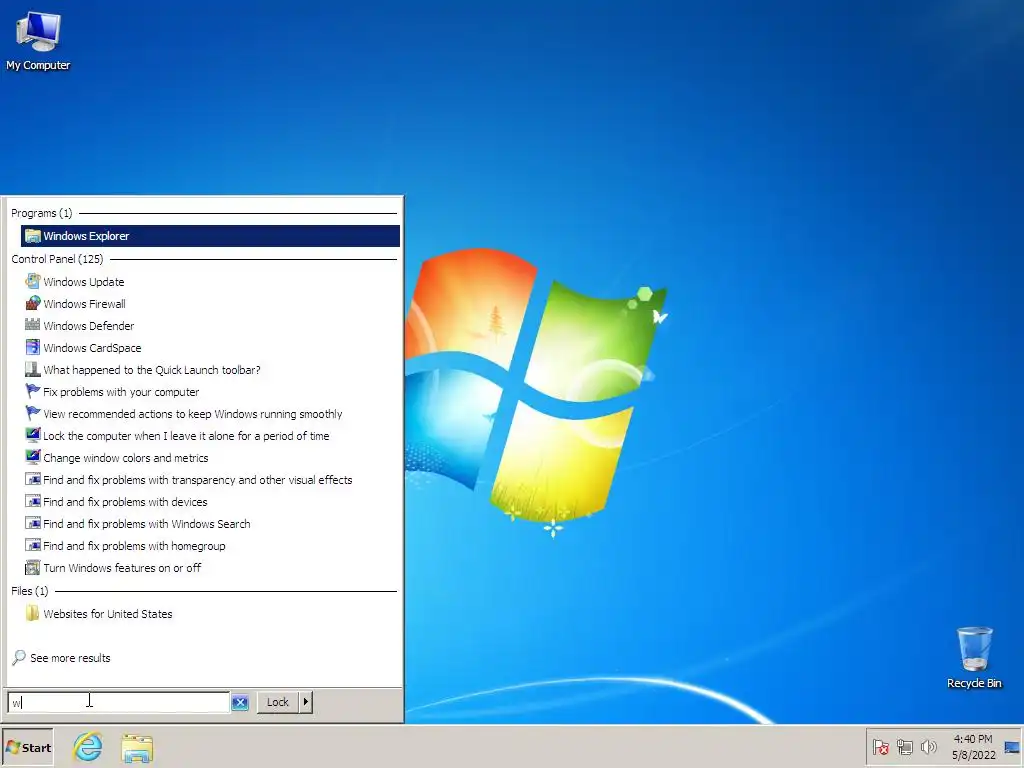Click the Windows Update icon
Screen dimensions: 1024x768
(33, 281)
